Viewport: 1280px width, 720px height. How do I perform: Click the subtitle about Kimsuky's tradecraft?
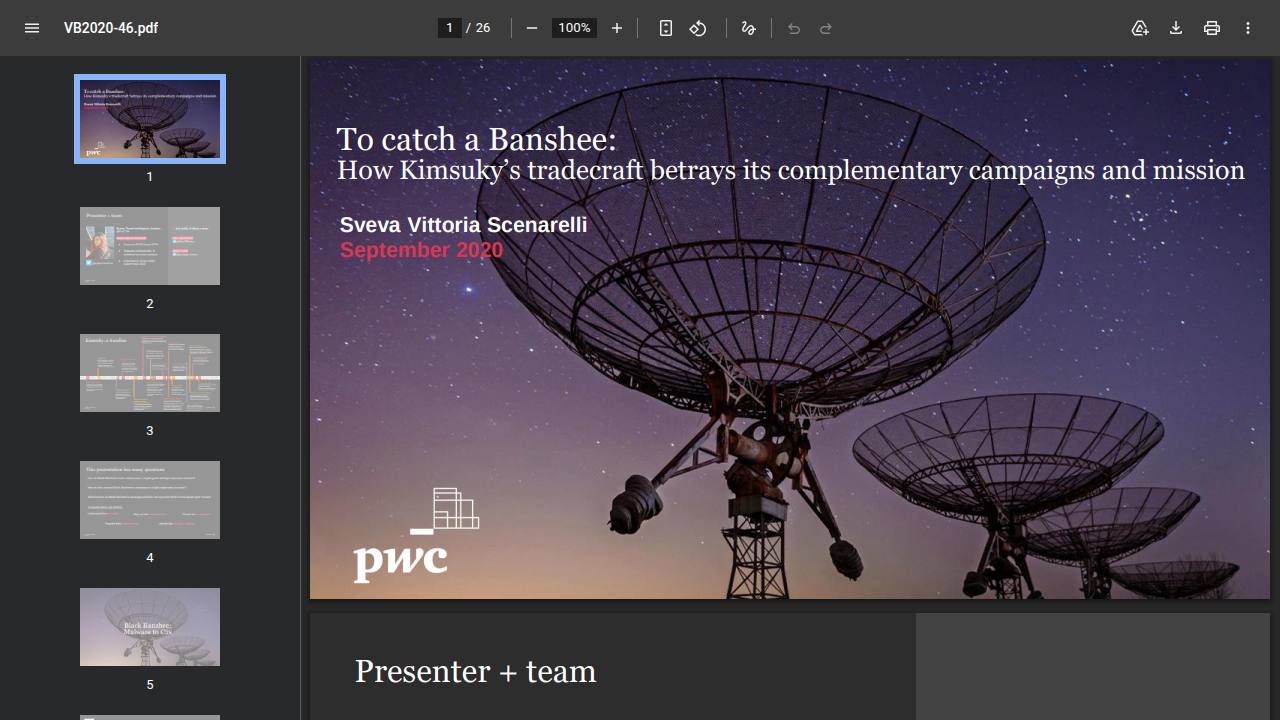coord(791,170)
